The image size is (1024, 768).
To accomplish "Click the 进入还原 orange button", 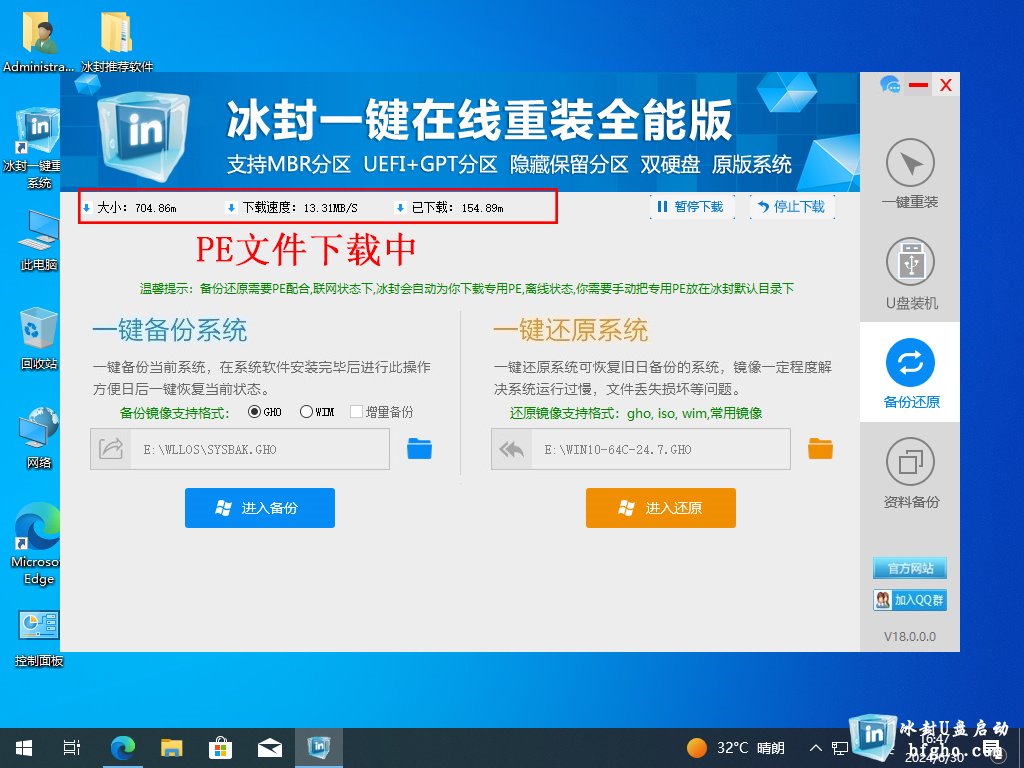I will pyautogui.click(x=661, y=508).
